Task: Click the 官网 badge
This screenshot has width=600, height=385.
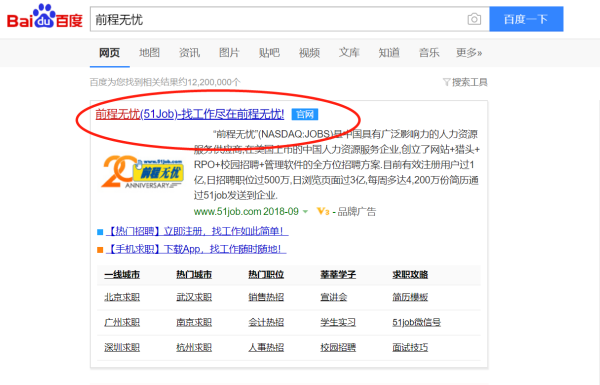Action: click(305, 114)
